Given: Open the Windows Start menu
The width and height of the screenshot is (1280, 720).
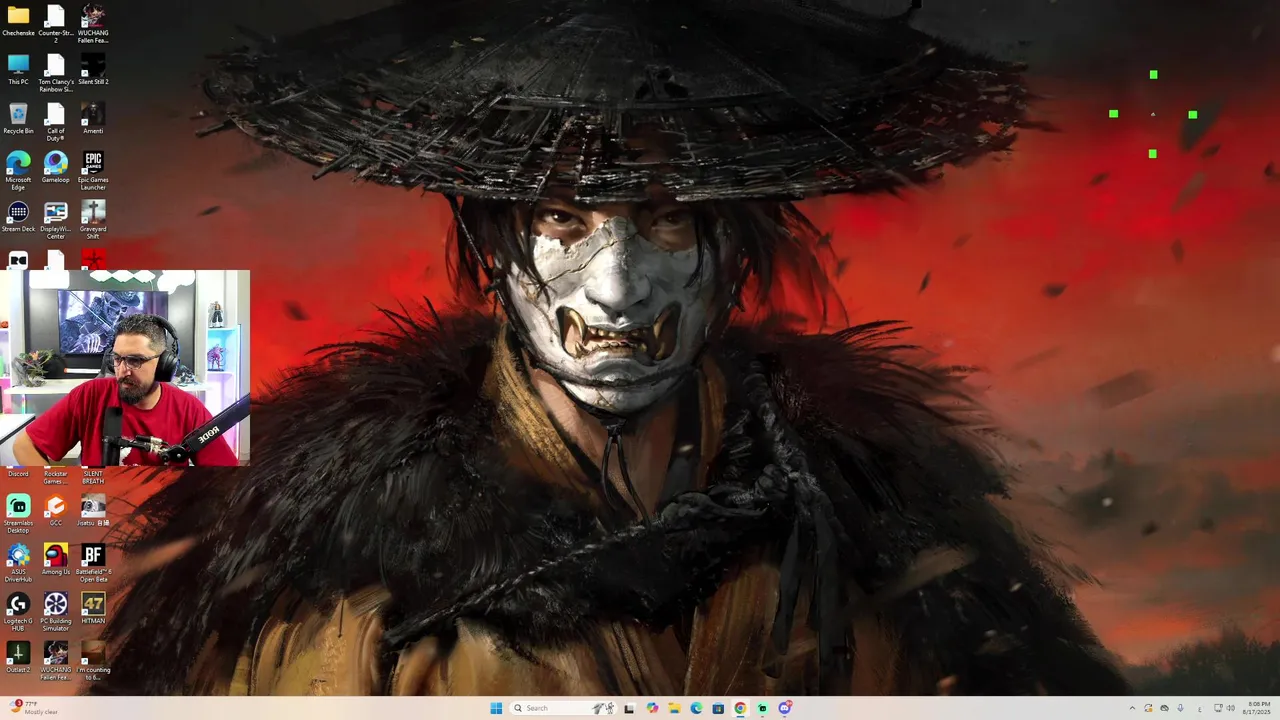Looking at the screenshot, I should click(496, 708).
